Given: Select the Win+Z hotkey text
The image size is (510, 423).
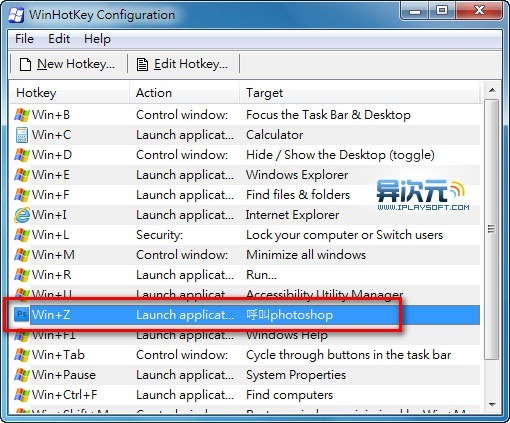Looking at the screenshot, I should tap(51, 315).
